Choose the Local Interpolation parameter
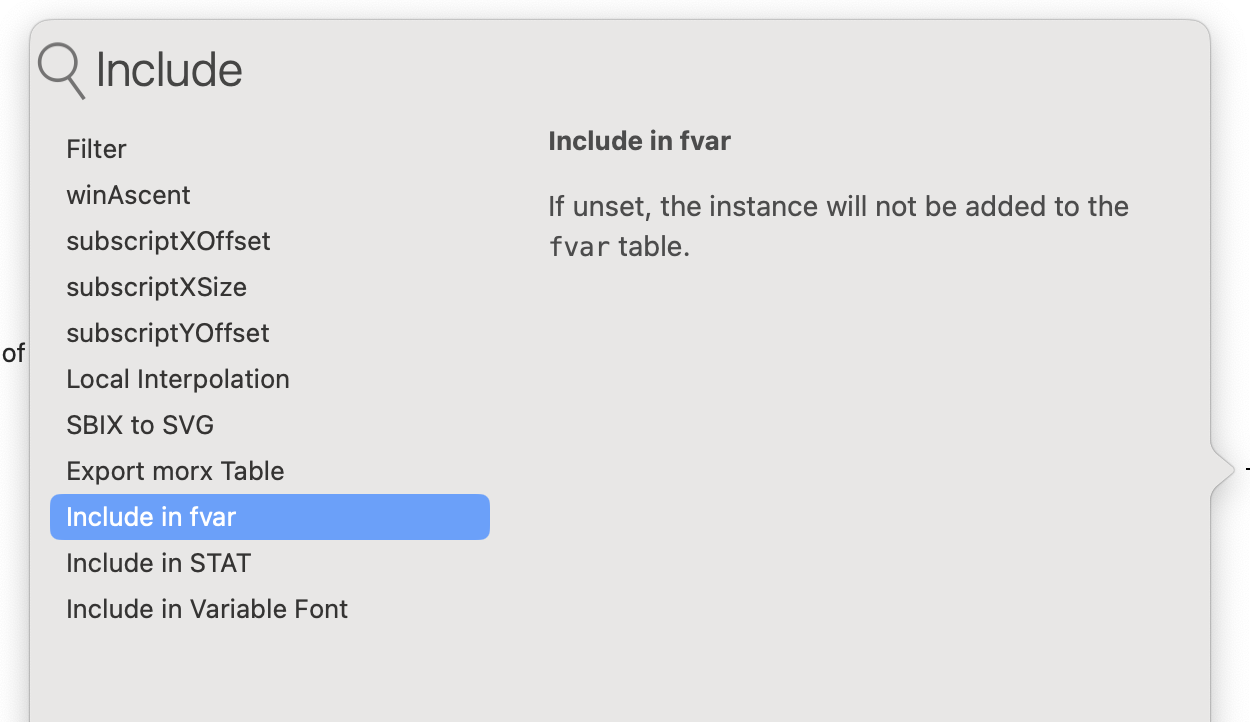1250x722 pixels. [x=178, y=379]
